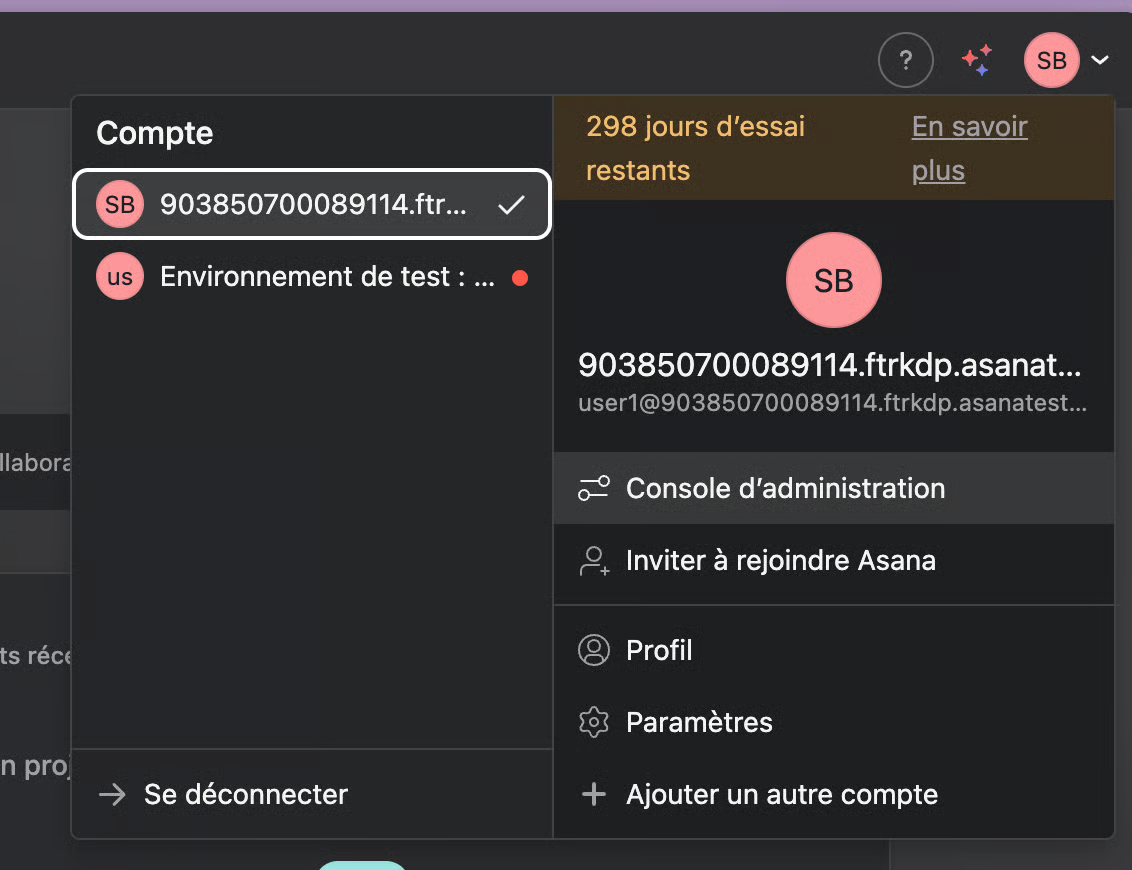Open Console d'administration
Image resolution: width=1132 pixels, height=870 pixels.
pos(785,488)
